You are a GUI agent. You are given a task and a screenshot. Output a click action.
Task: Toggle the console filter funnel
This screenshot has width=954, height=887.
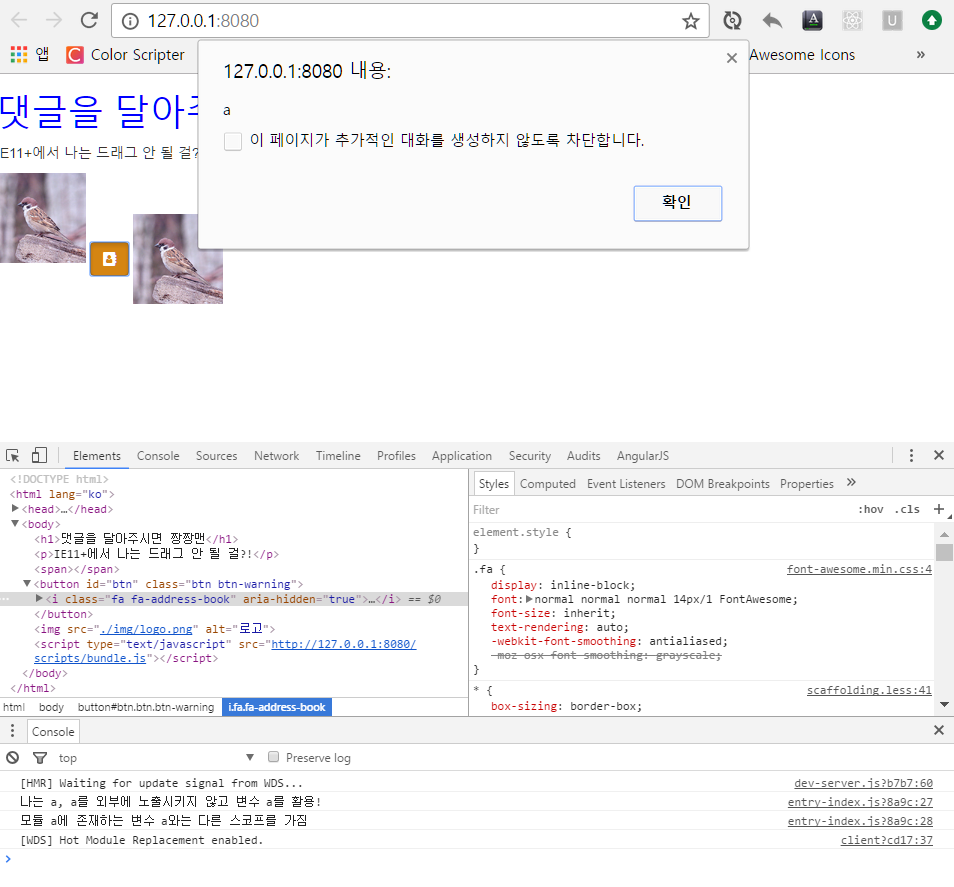click(x=40, y=757)
